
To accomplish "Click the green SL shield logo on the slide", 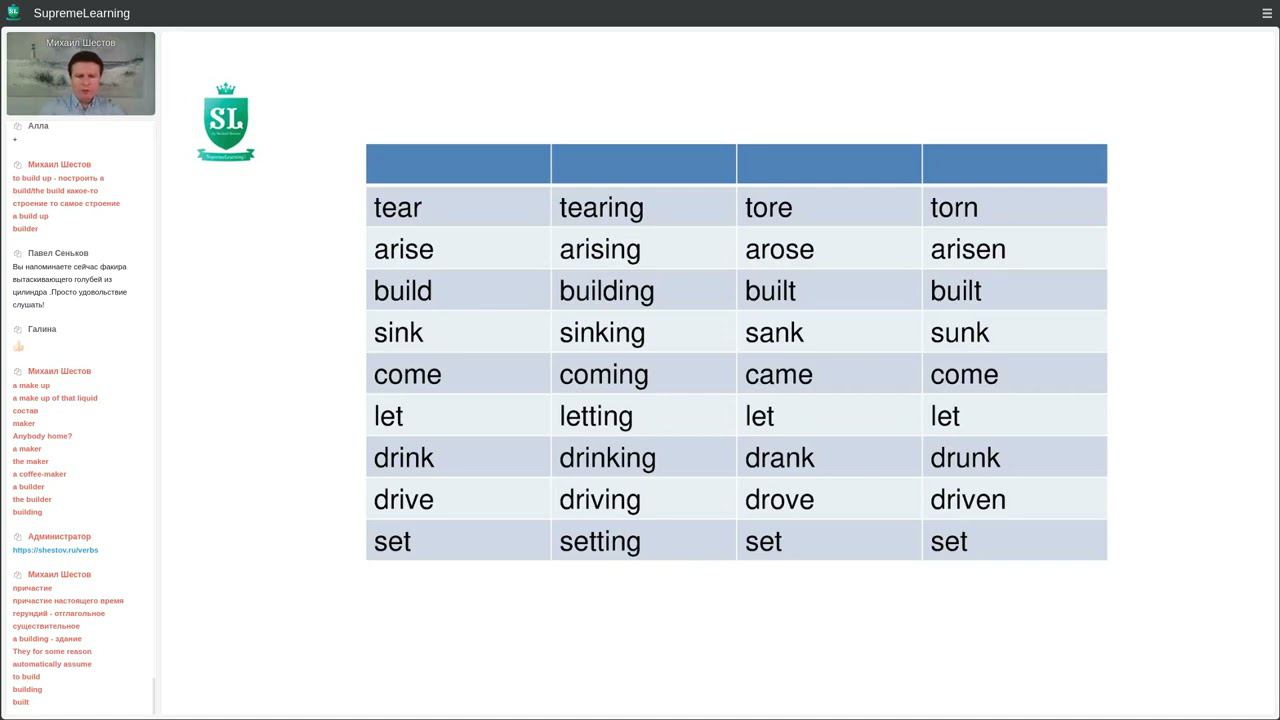I will (226, 122).
